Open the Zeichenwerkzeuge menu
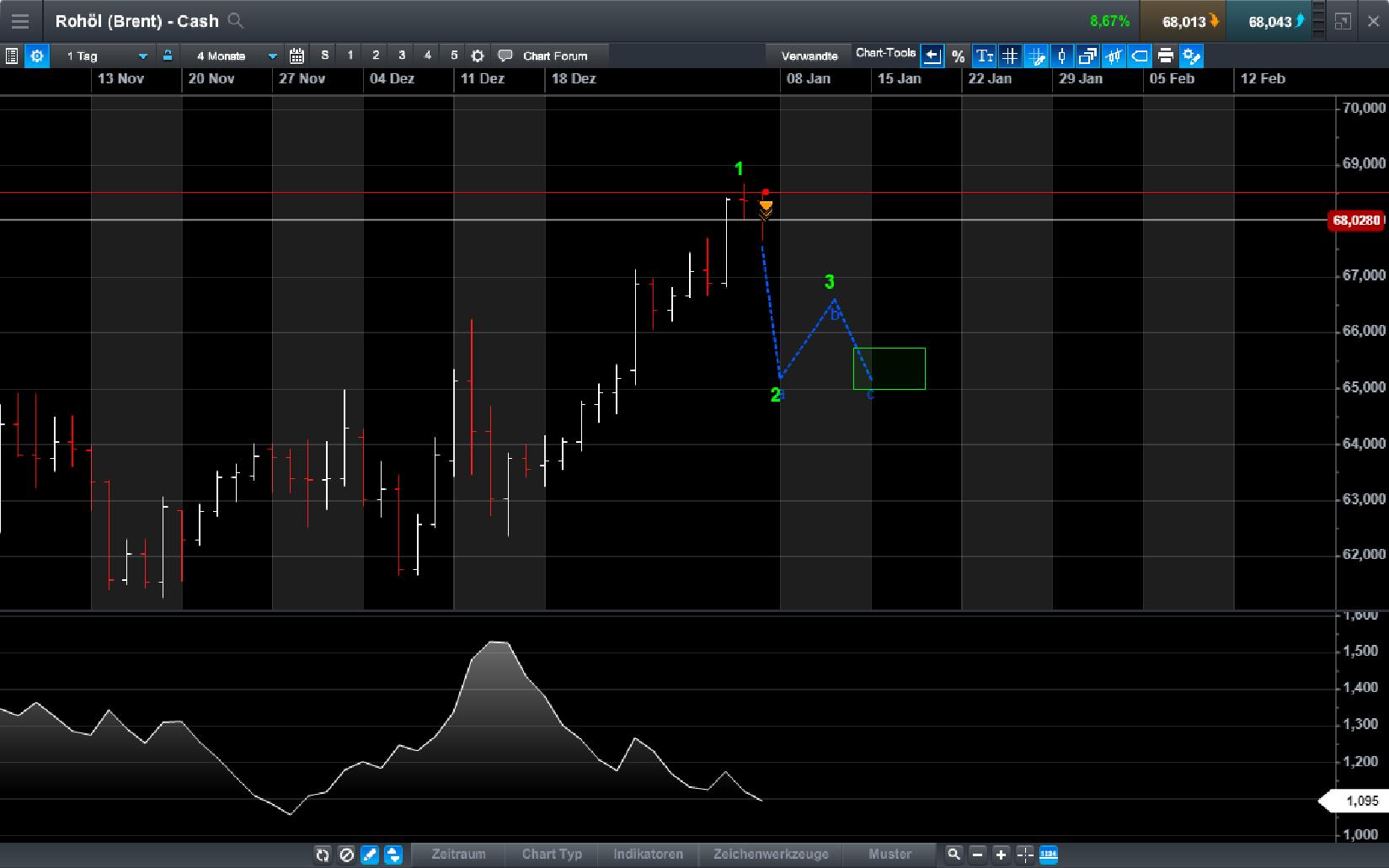 [x=769, y=855]
